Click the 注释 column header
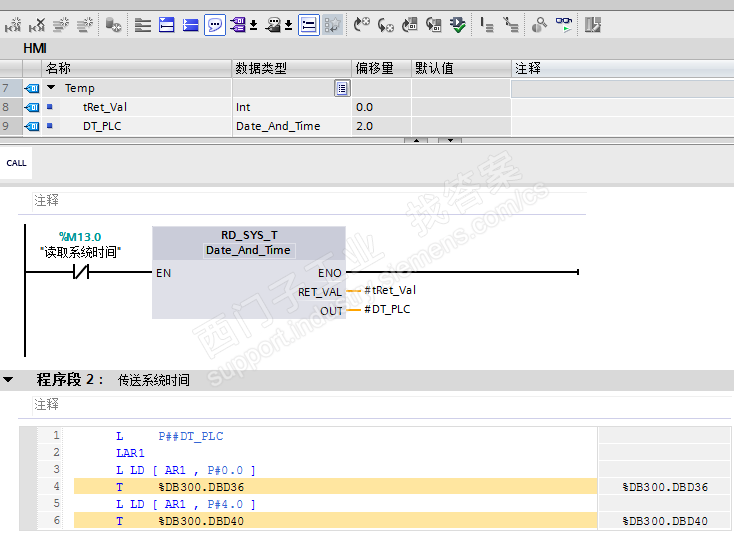This screenshot has width=734, height=536. (623, 68)
